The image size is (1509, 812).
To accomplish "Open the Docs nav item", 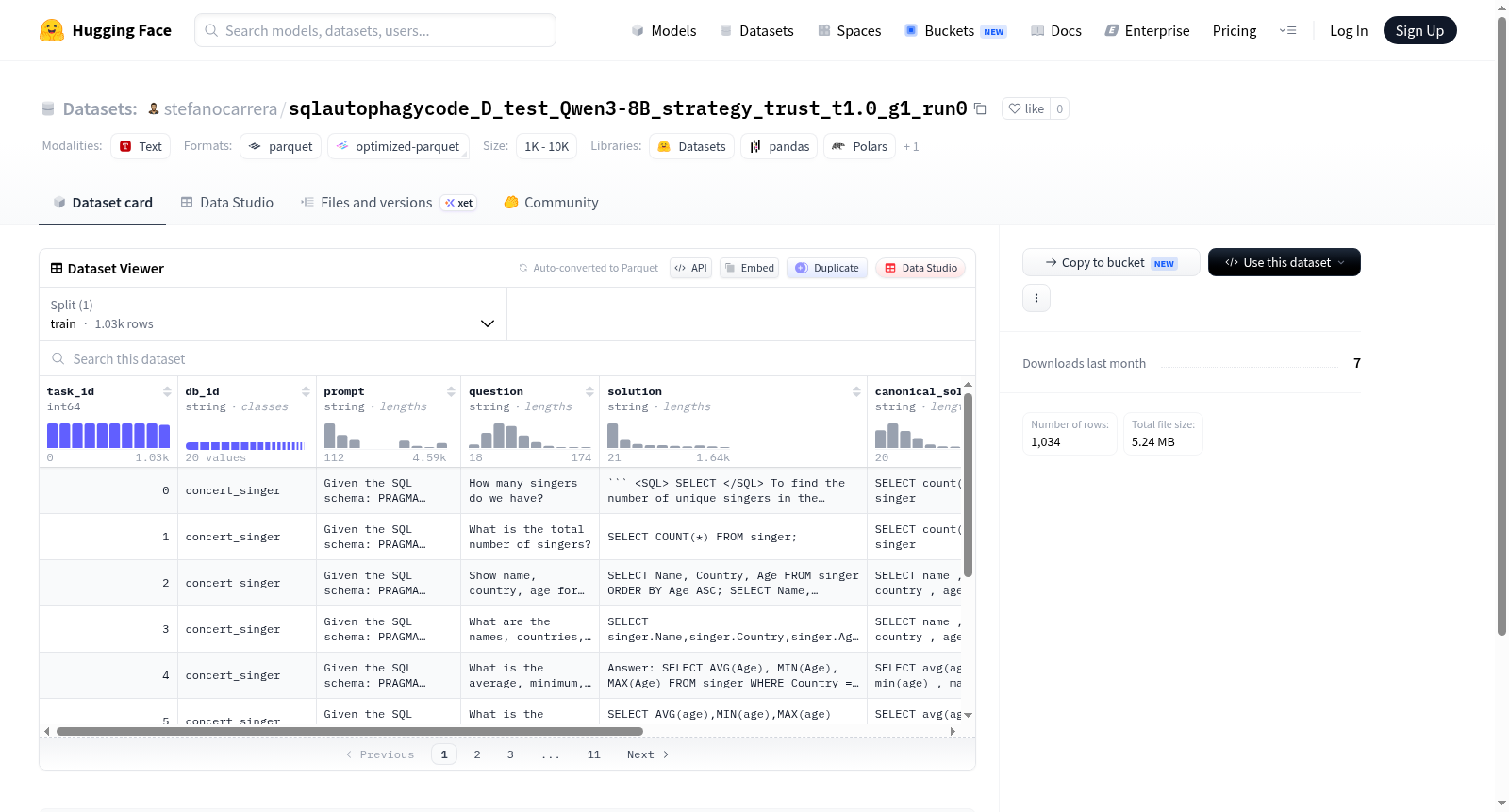I will pos(1055,30).
